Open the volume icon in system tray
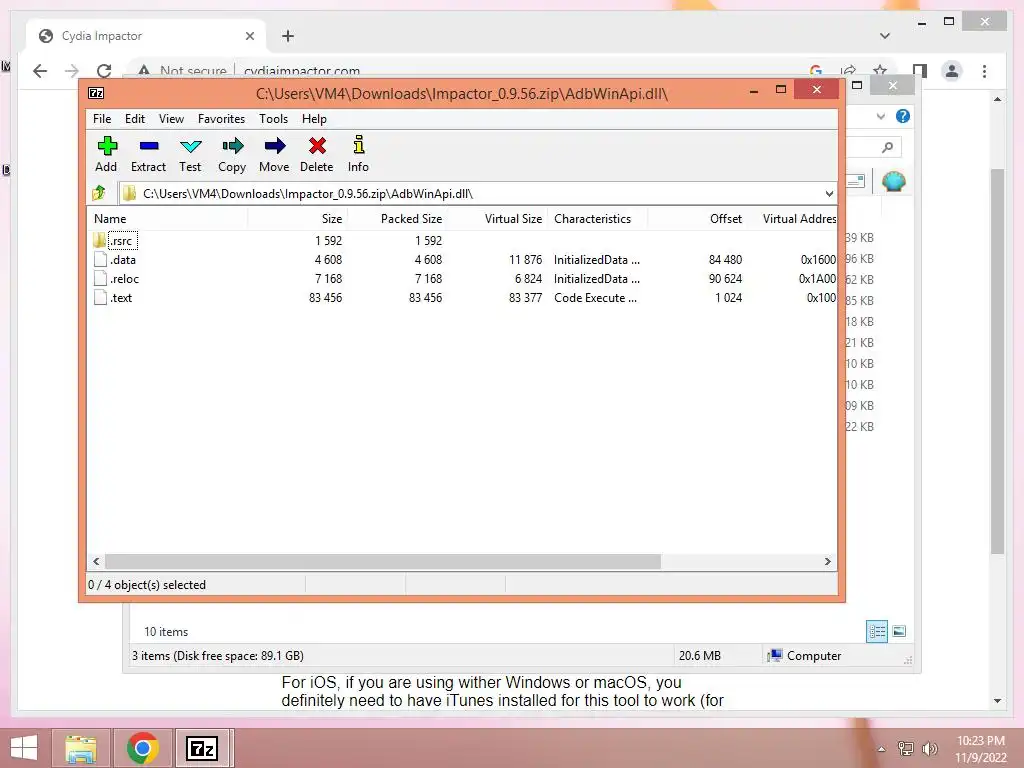Screen dimensions: 1024x768 click(929, 749)
